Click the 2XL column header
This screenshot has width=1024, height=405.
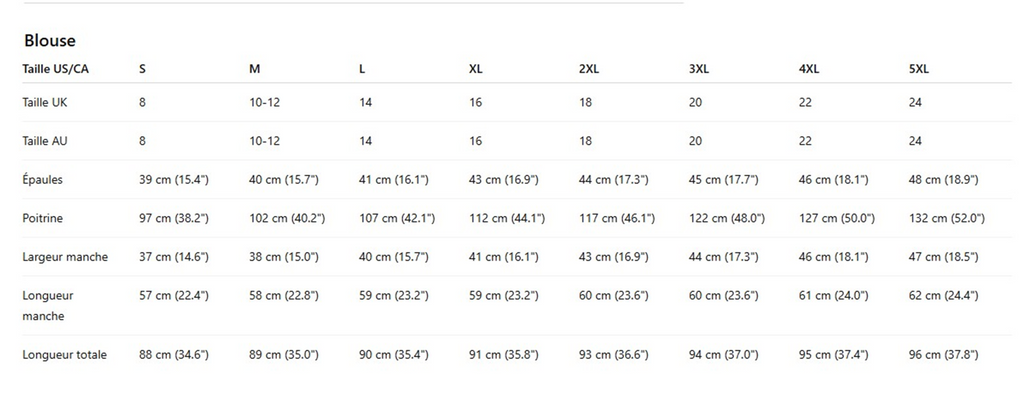(589, 69)
